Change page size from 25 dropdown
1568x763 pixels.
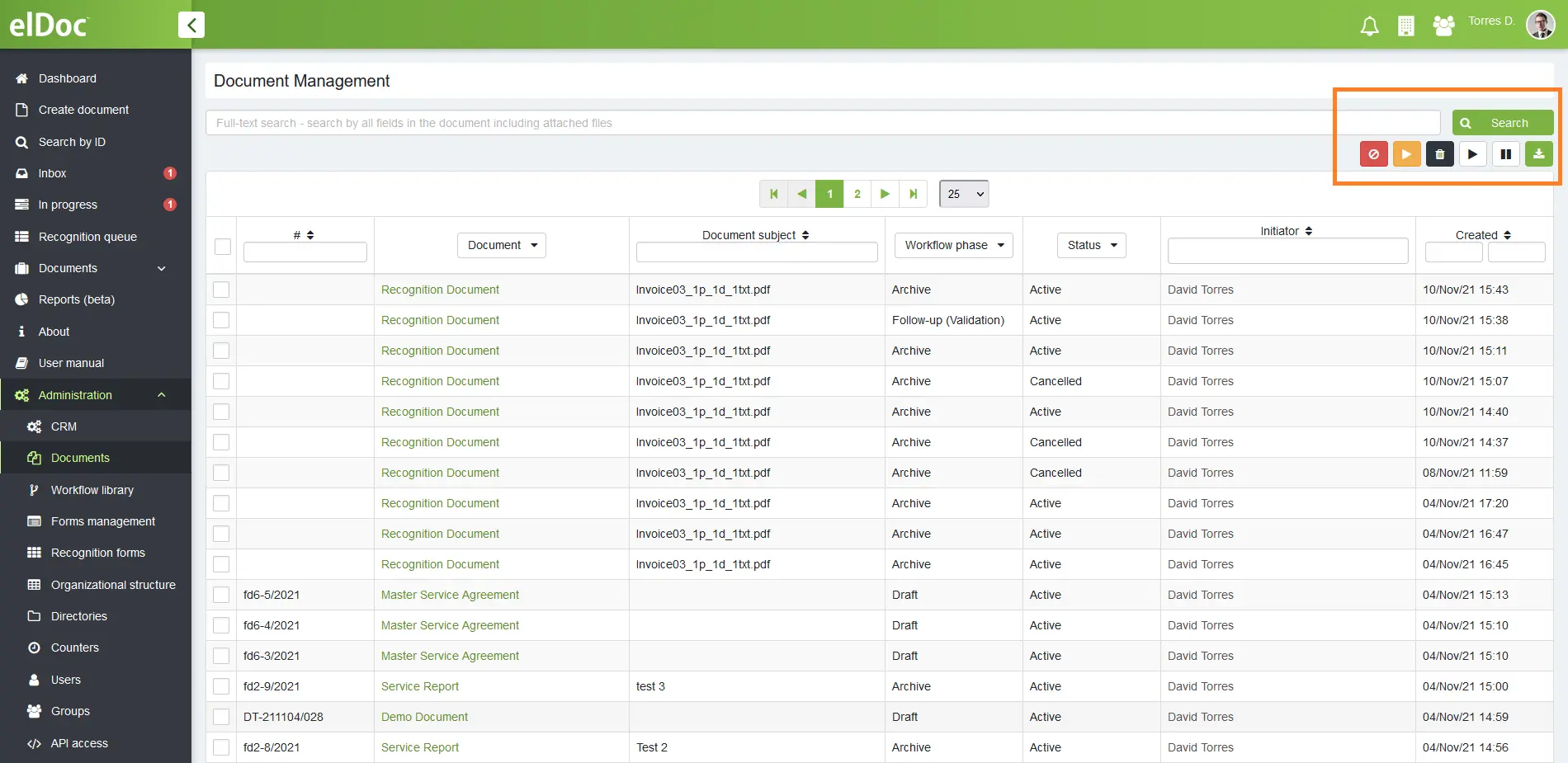(964, 194)
